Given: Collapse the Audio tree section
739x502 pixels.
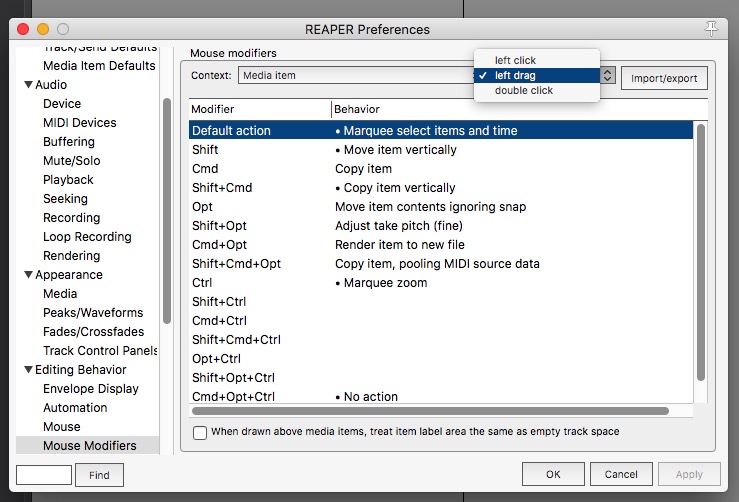Looking at the screenshot, I should (x=28, y=85).
